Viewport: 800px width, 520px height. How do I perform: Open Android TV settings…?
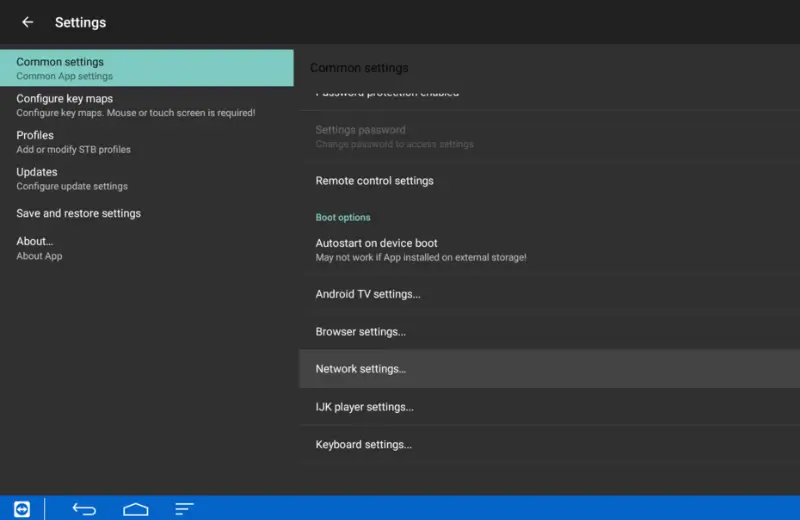click(548, 294)
